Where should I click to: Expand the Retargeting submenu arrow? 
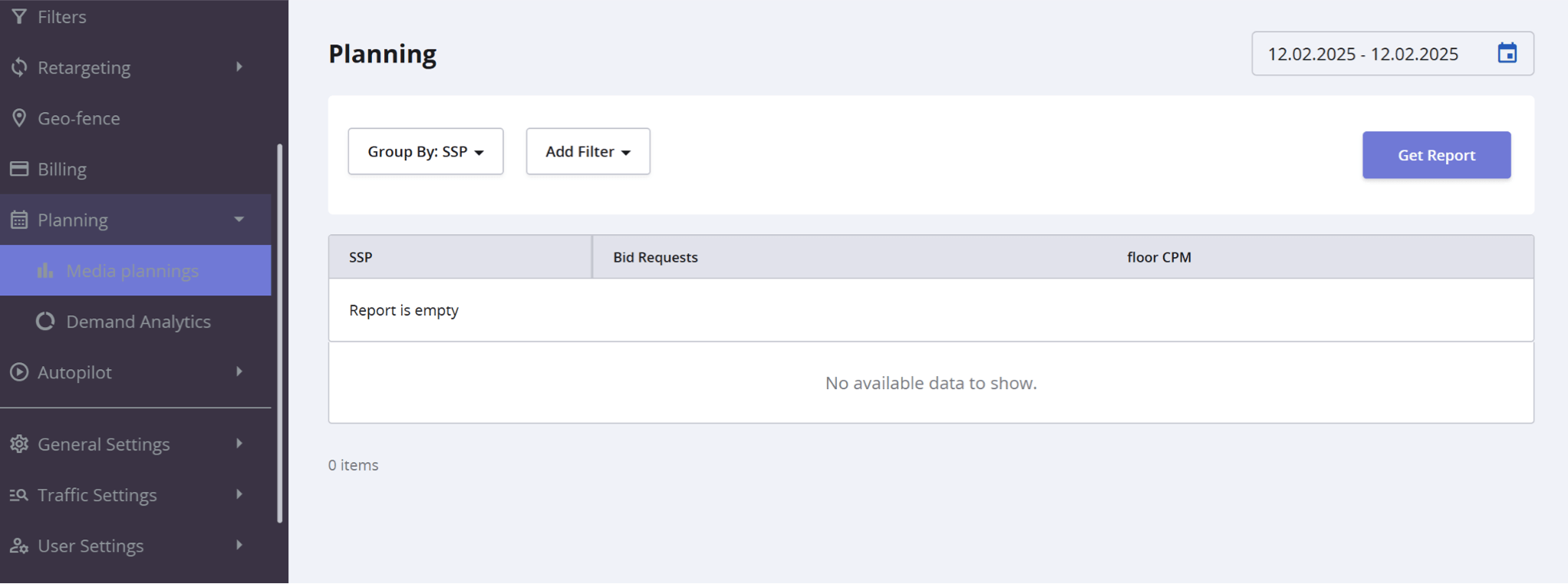(x=239, y=67)
